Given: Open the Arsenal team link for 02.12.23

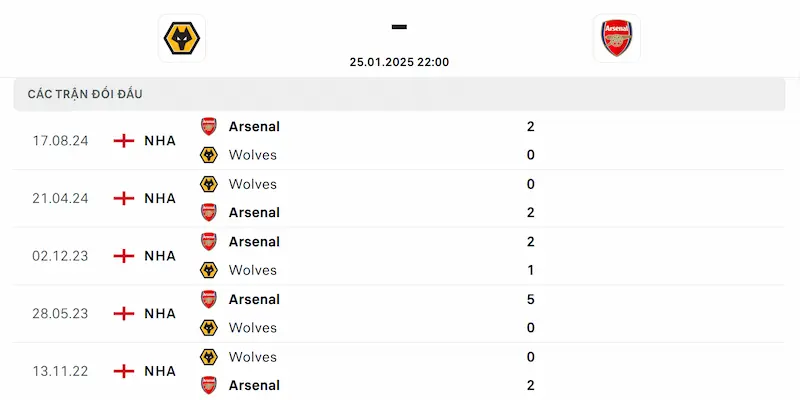Looking at the screenshot, I should (x=254, y=241).
